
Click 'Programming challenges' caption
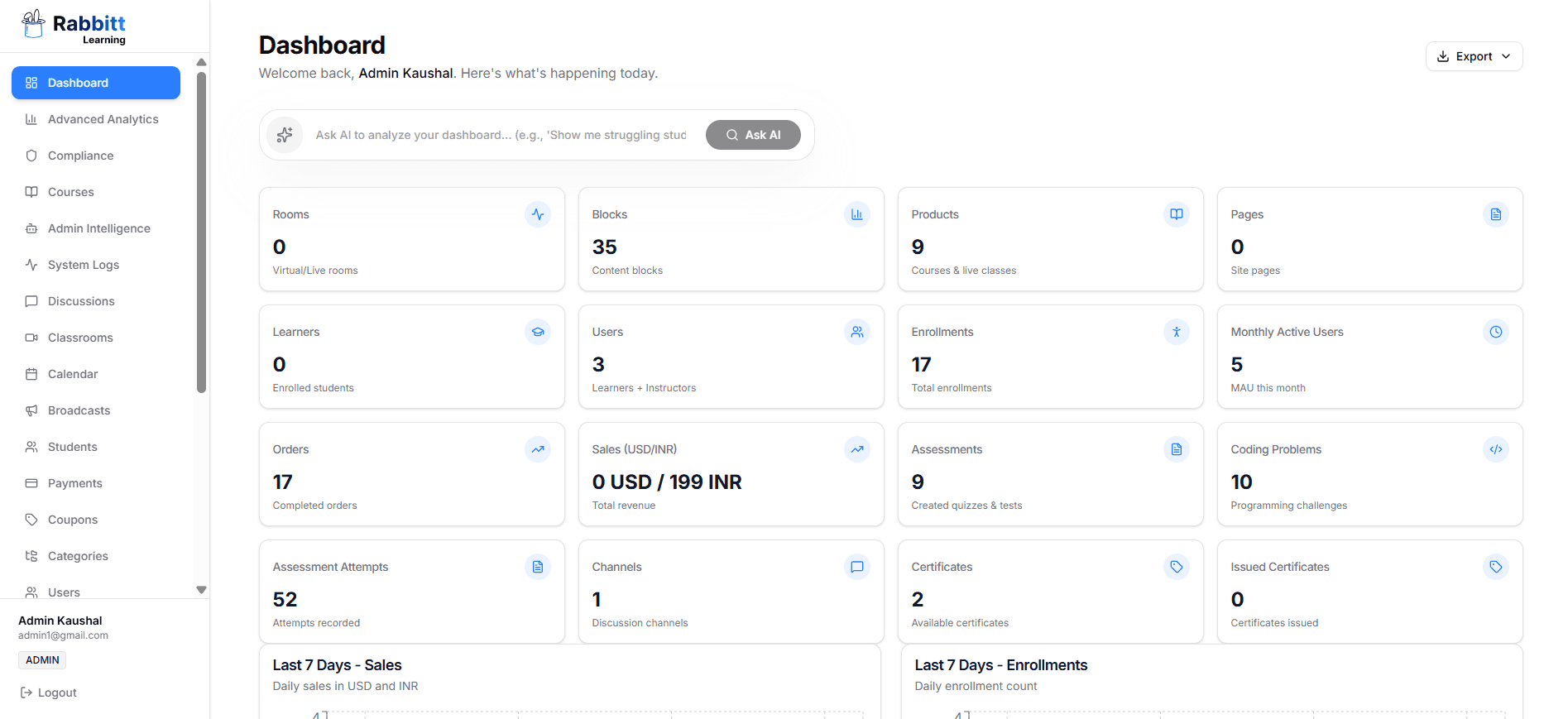point(1288,506)
